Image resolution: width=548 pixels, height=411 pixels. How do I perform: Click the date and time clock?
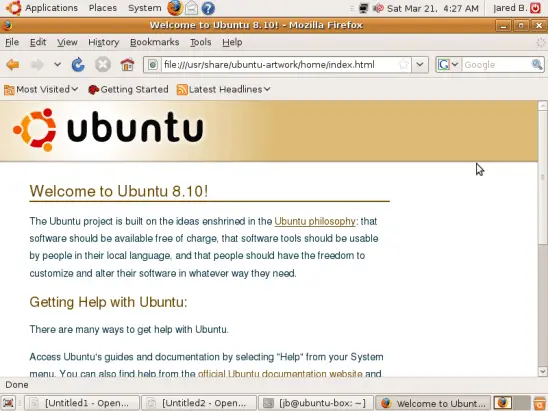tap(433, 8)
